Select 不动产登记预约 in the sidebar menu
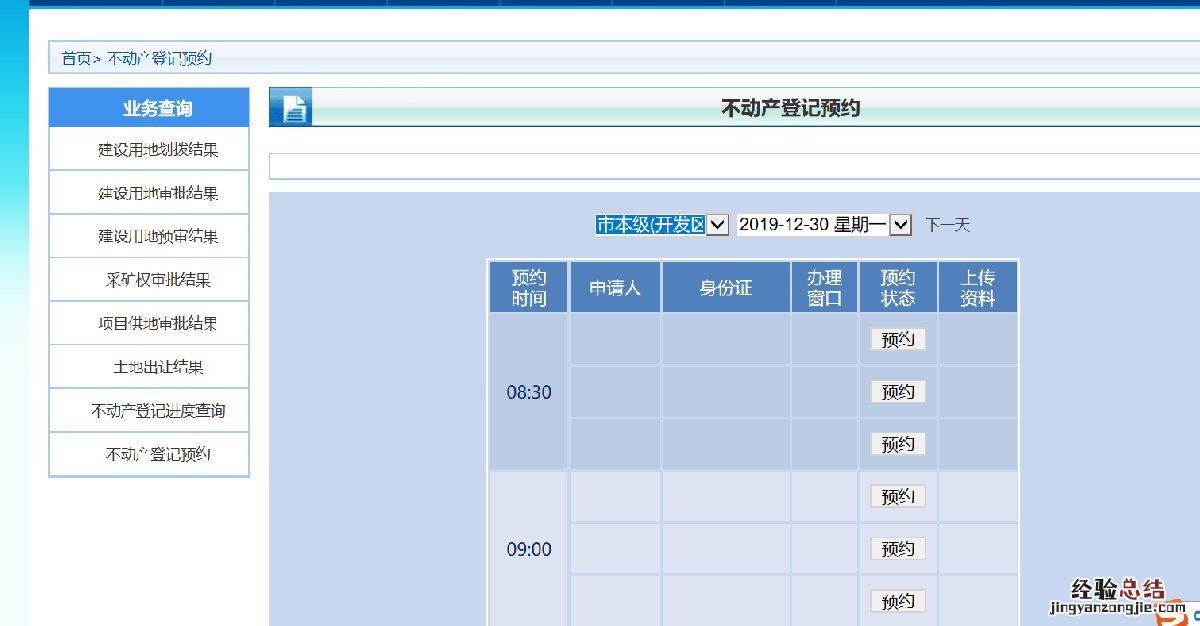Screen dimensions: 1200x626 [x=158, y=455]
